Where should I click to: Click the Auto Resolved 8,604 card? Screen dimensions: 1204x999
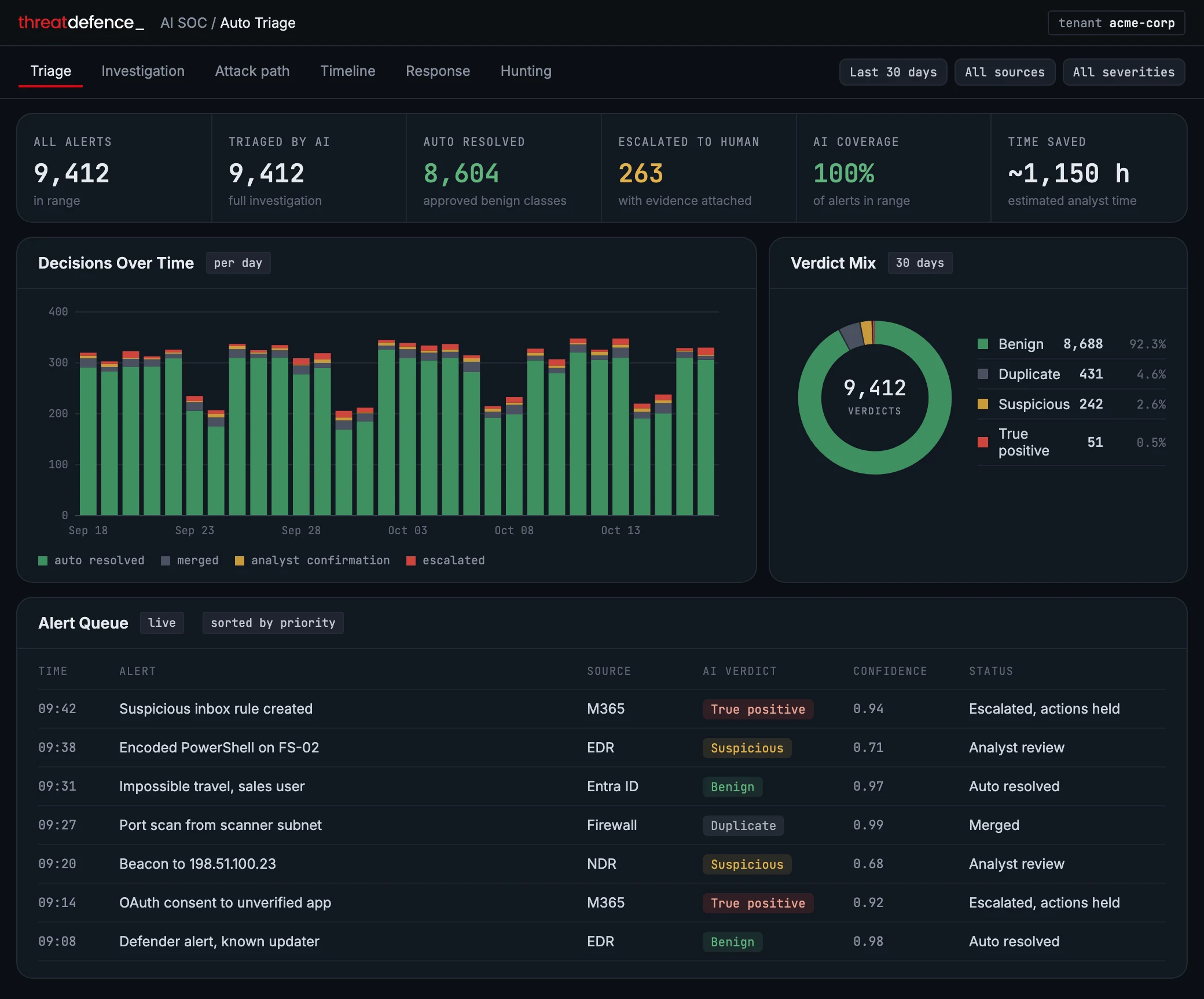[504, 168]
